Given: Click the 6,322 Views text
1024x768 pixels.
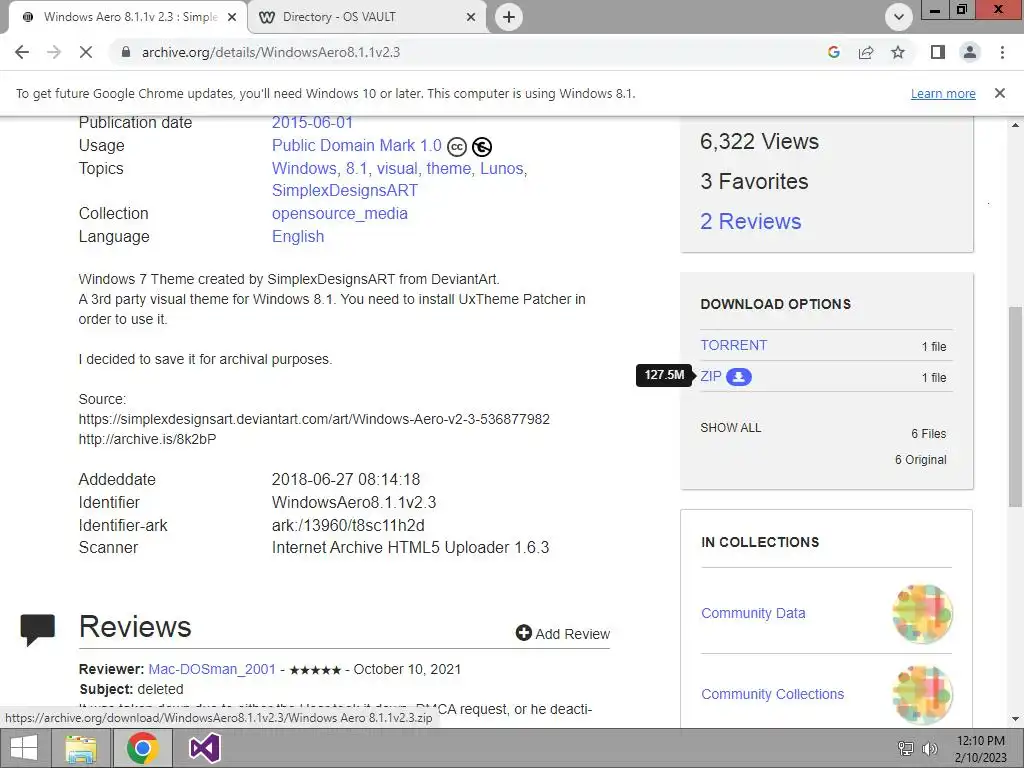Looking at the screenshot, I should (759, 142).
